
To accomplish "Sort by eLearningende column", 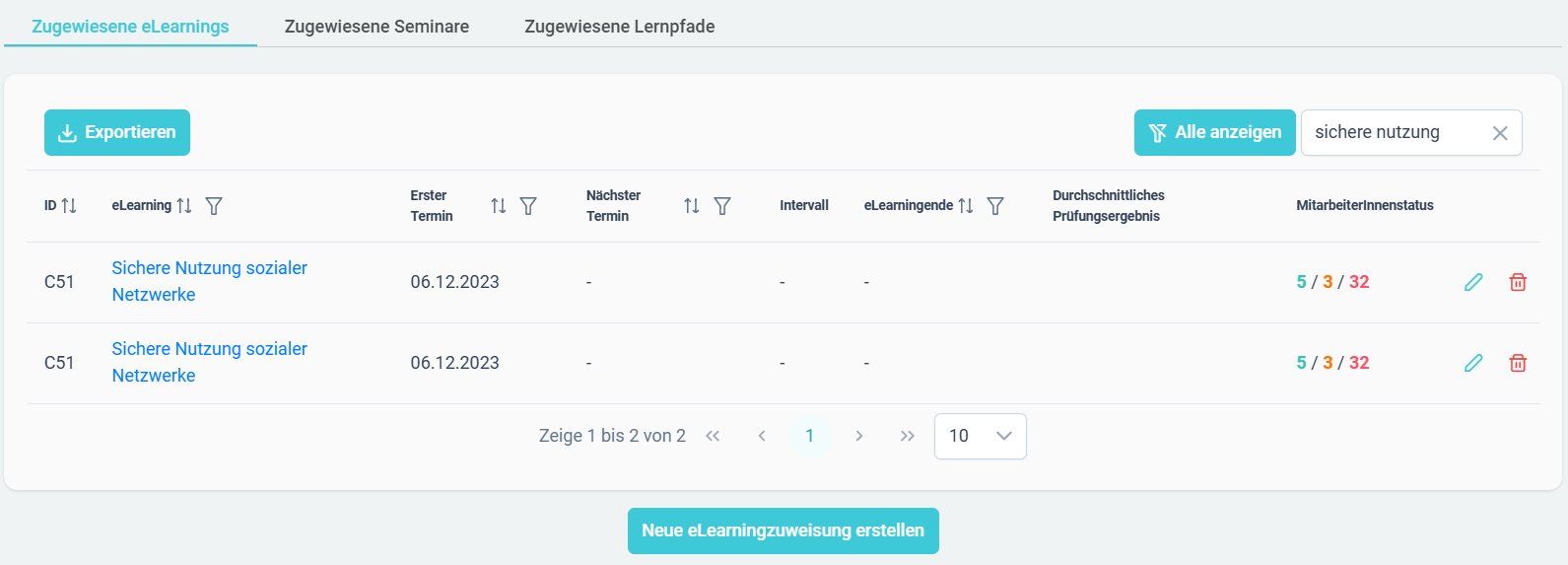I will point(966,205).
